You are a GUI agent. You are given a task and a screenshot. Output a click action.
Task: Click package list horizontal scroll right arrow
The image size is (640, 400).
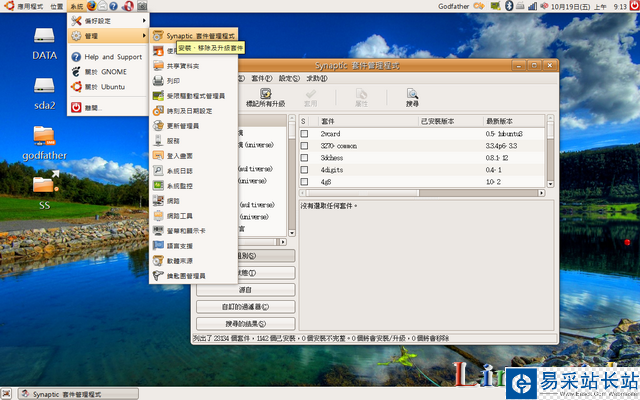pos(542,193)
